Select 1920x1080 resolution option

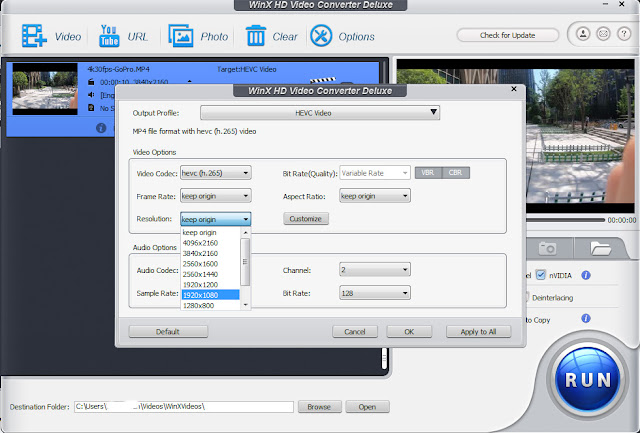(x=211, y=295)
